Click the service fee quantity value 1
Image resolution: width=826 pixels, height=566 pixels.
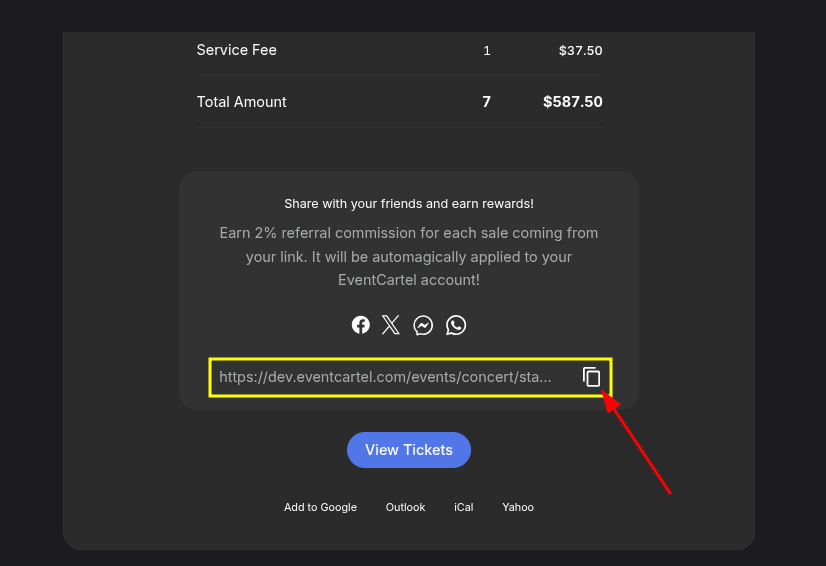tap(487, 51)
